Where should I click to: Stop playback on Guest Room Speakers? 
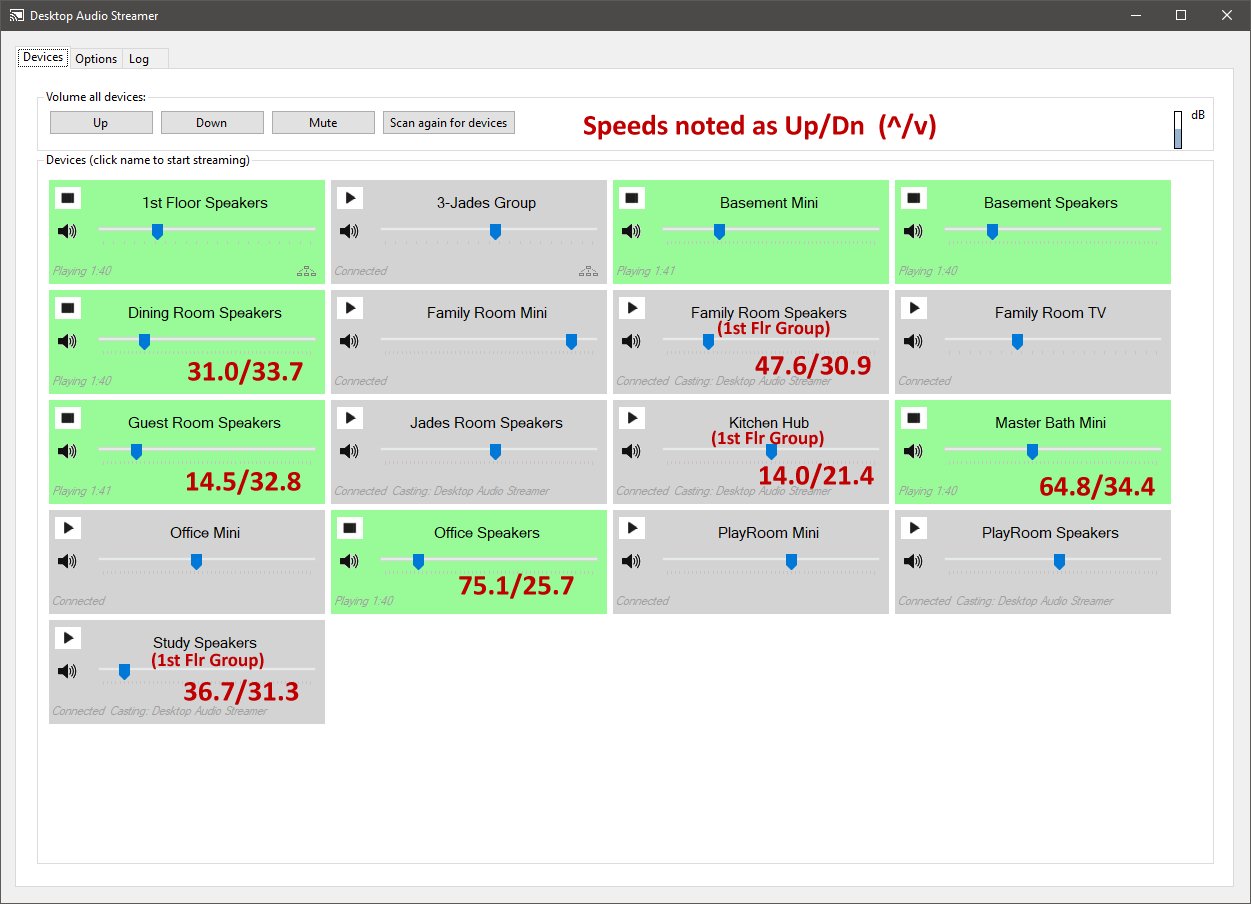pos(68,418)
